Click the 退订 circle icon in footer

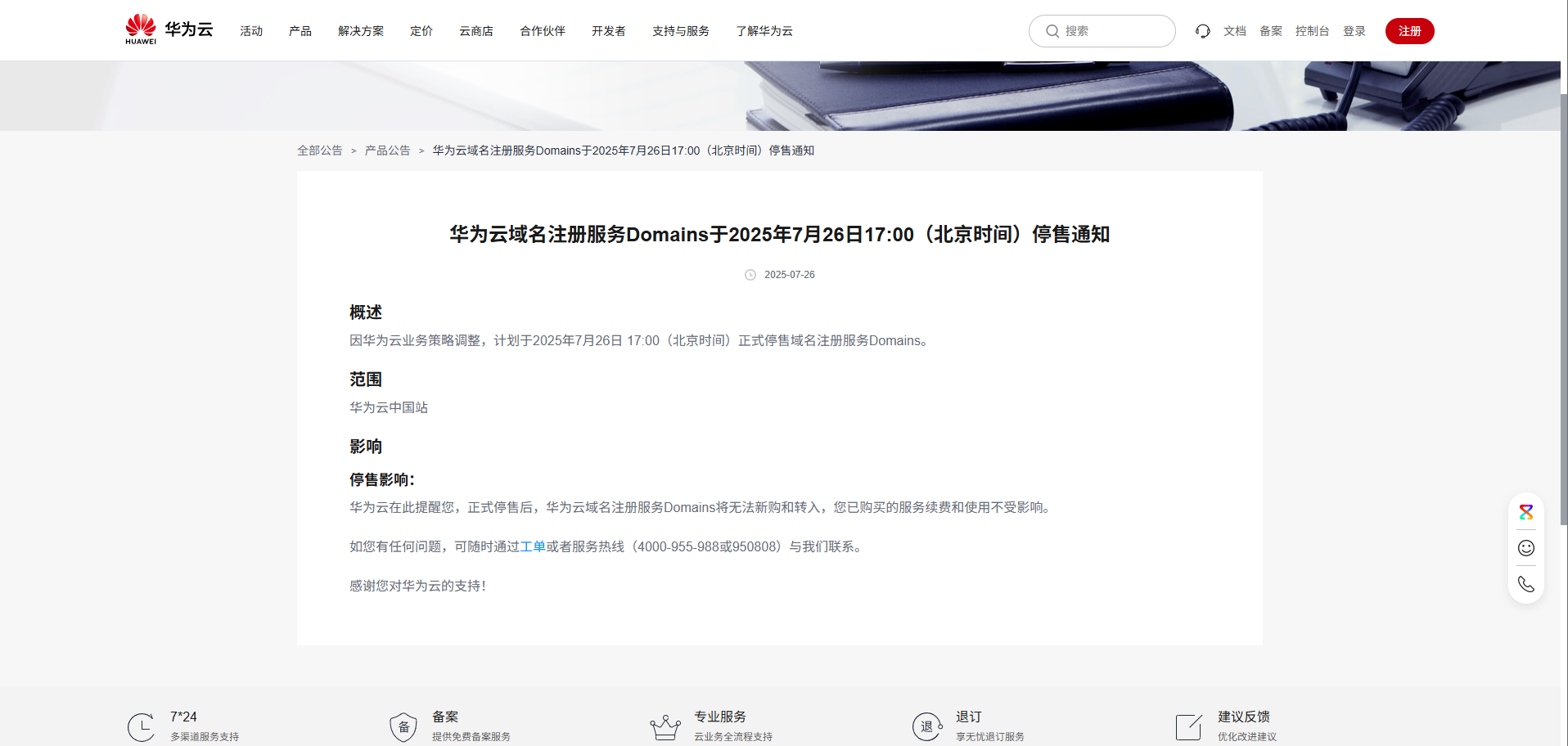click(x=926, y=726)
